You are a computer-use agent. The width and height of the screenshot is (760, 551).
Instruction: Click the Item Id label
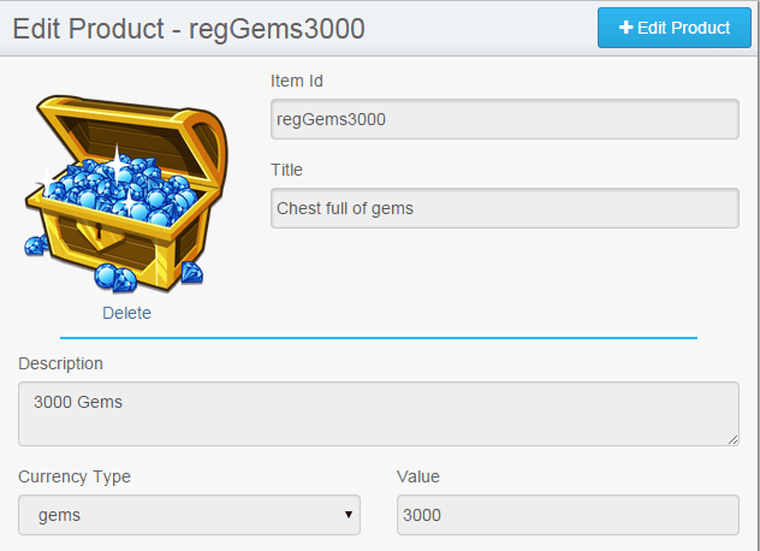[297, 81]
